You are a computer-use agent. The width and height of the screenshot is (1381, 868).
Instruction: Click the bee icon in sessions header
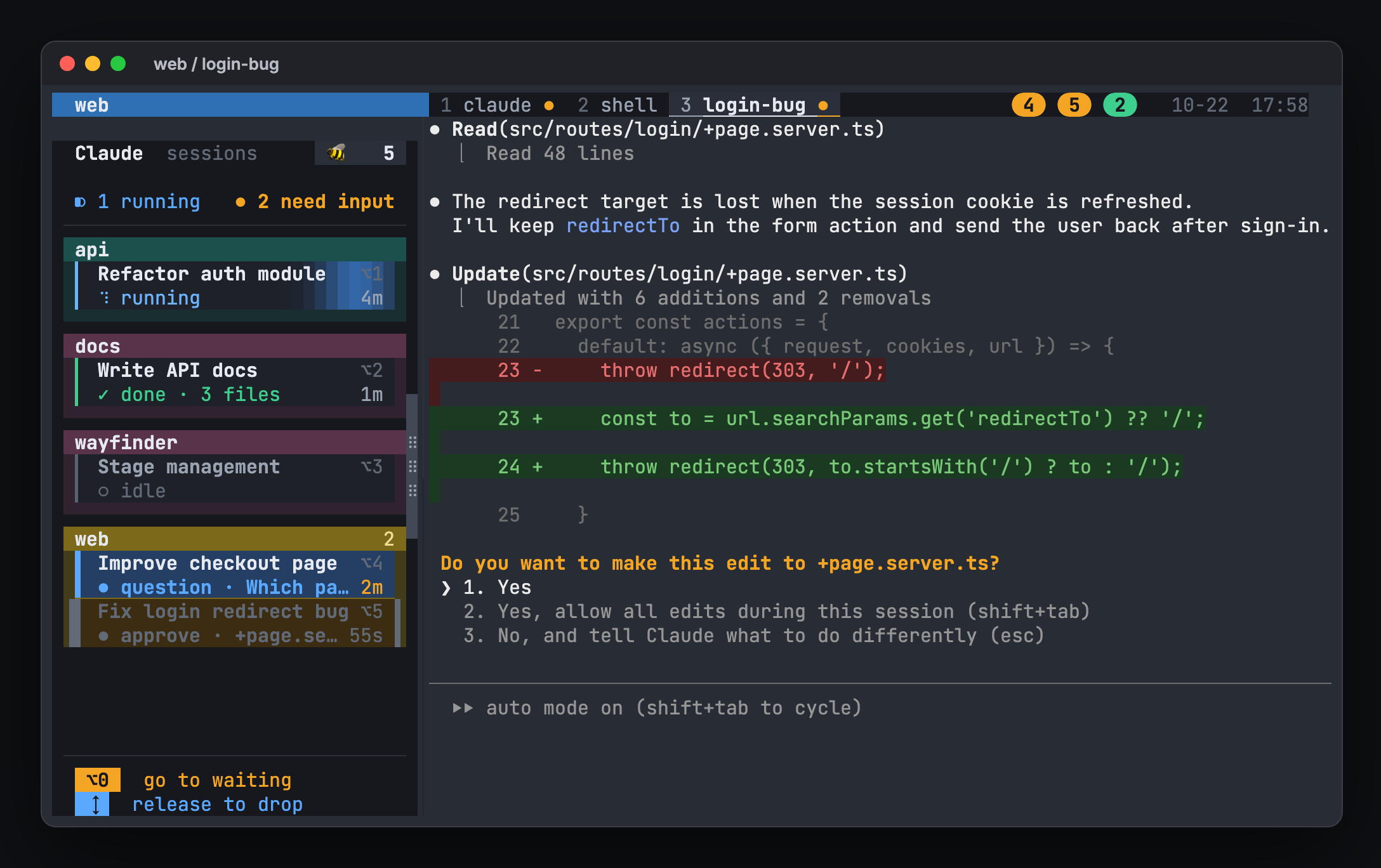click(336, 153)
